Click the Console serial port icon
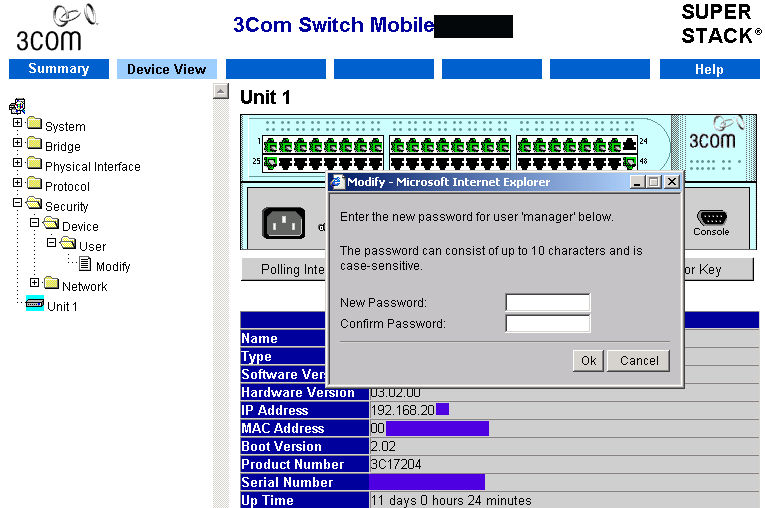765x508 pixels. tap(712, 217)
